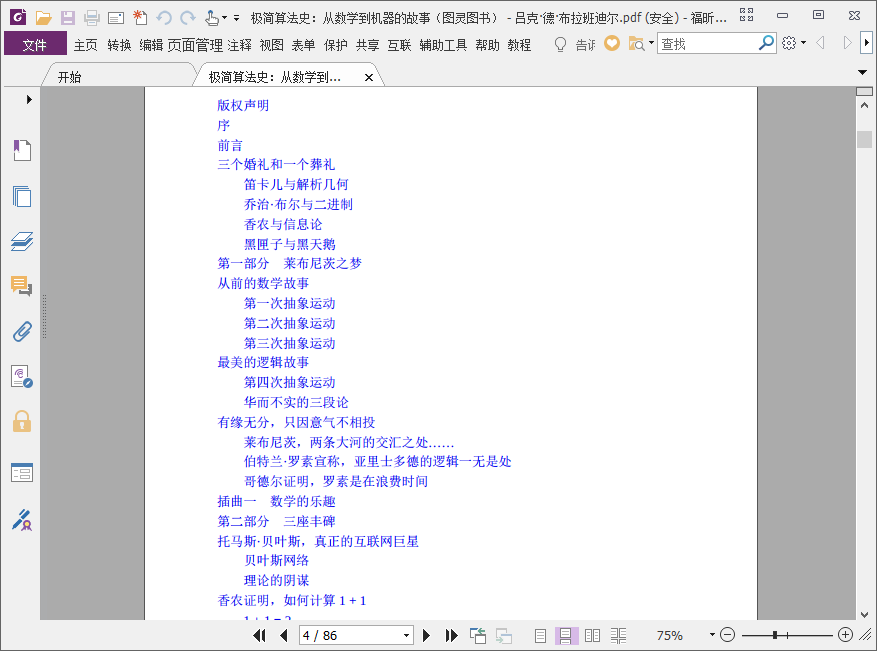This screenshot has height=651, width=877.
Task: Click the Open folder icon in quick toolbar
Action: tap(43, 18)
